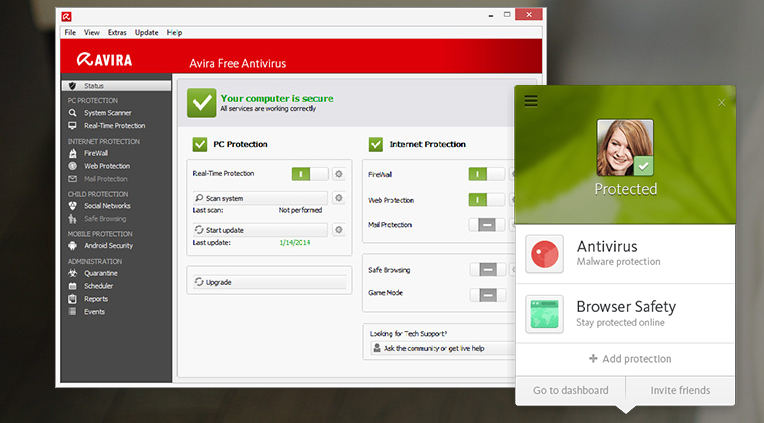
Task: Open the Help menu
Action: (x=174, y=32)
